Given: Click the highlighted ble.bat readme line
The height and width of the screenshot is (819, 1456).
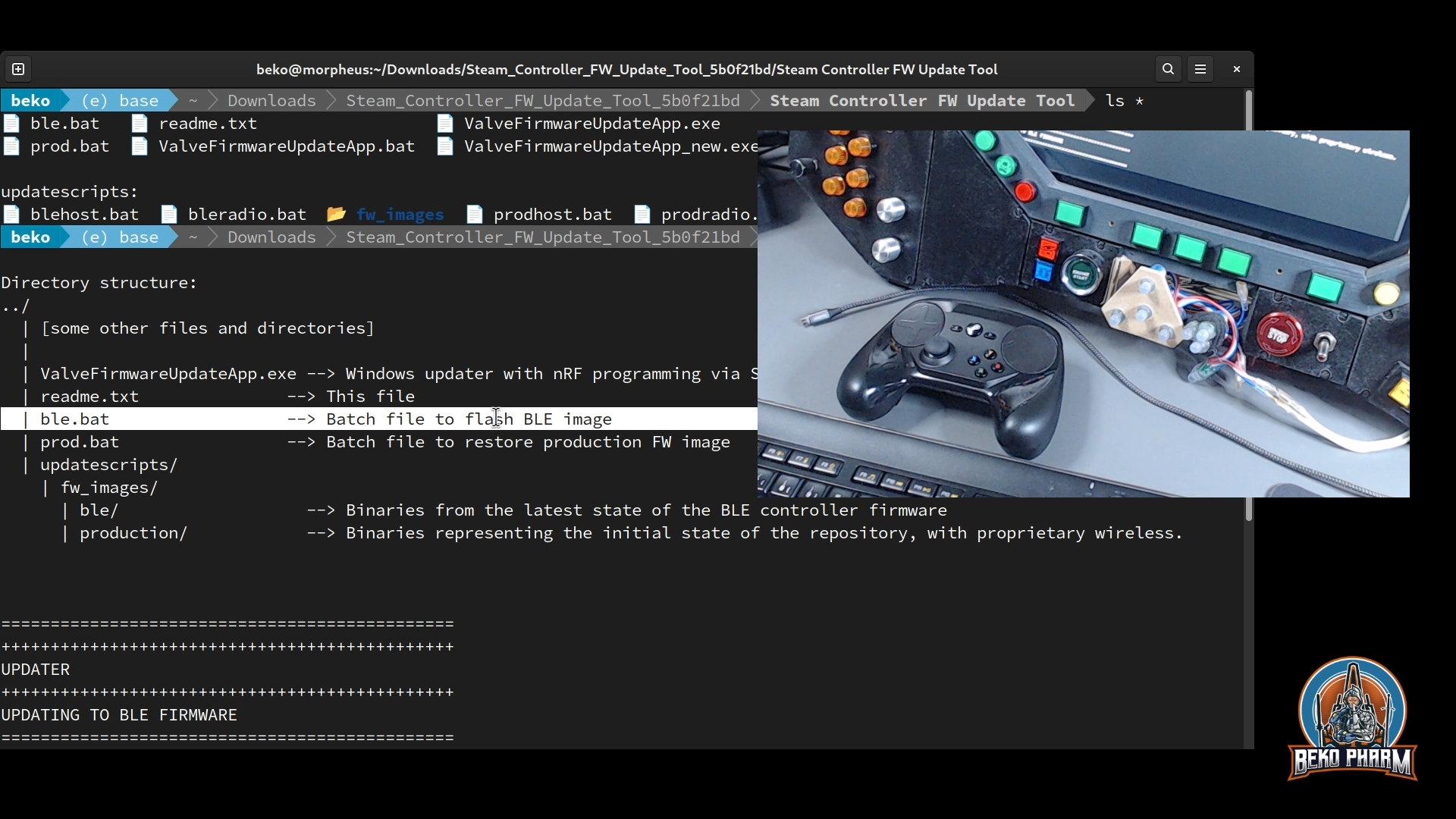Looking at the screenshot, I should (379, 419).
